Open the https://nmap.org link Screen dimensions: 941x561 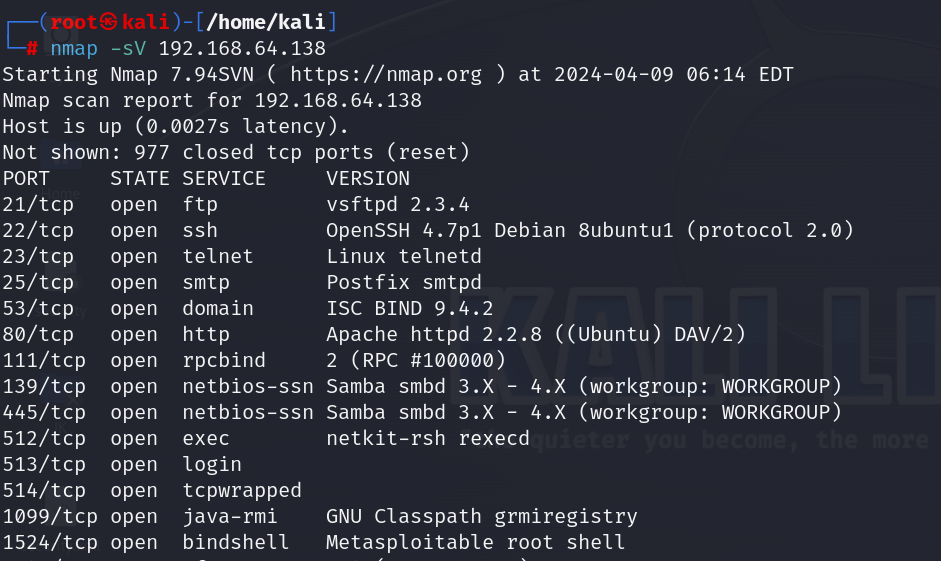coord(385,75)
